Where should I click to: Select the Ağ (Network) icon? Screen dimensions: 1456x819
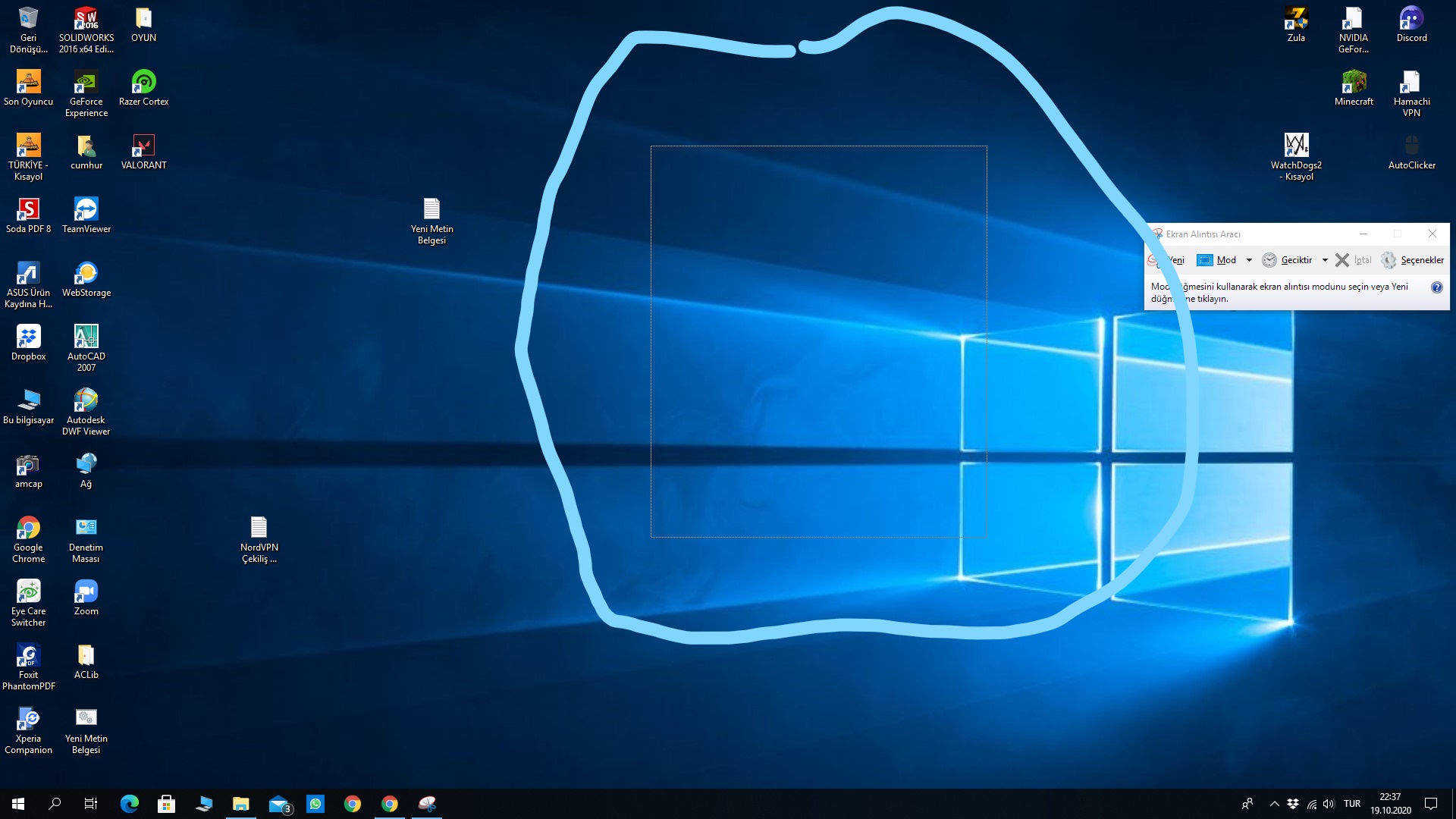click(86, 470)
